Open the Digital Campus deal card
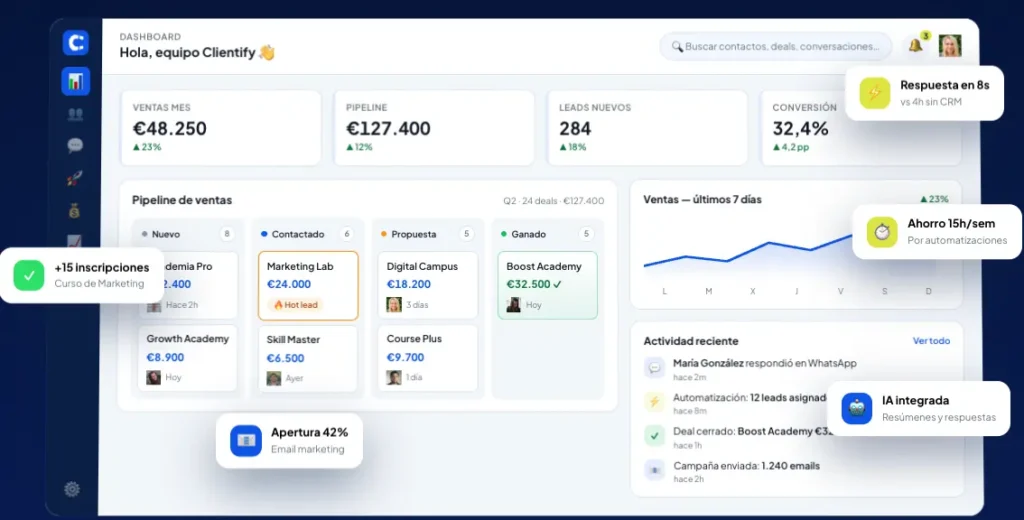This screenshot has width=1024, height=520. (x=428, y=285)
